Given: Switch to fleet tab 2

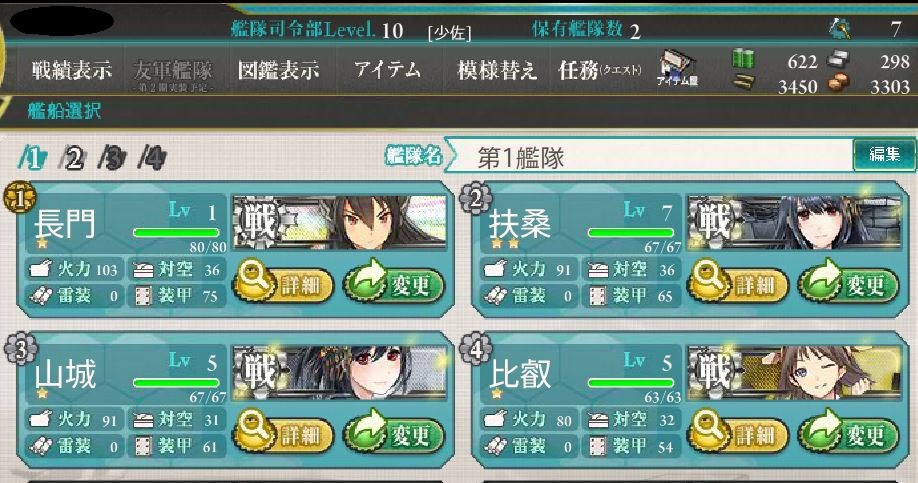Looking at the screenshot, I should 73,158.
